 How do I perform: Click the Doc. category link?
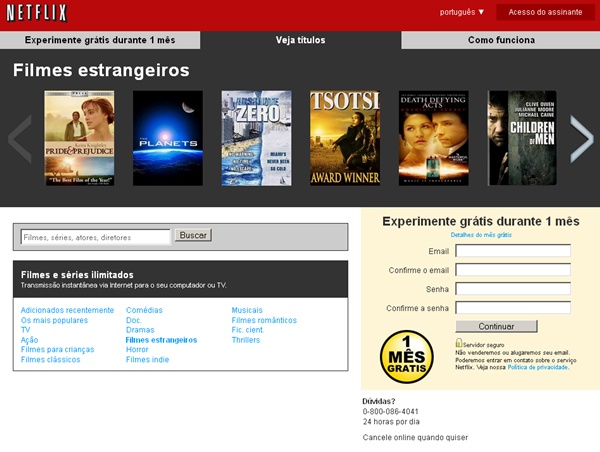coord(134,320)
